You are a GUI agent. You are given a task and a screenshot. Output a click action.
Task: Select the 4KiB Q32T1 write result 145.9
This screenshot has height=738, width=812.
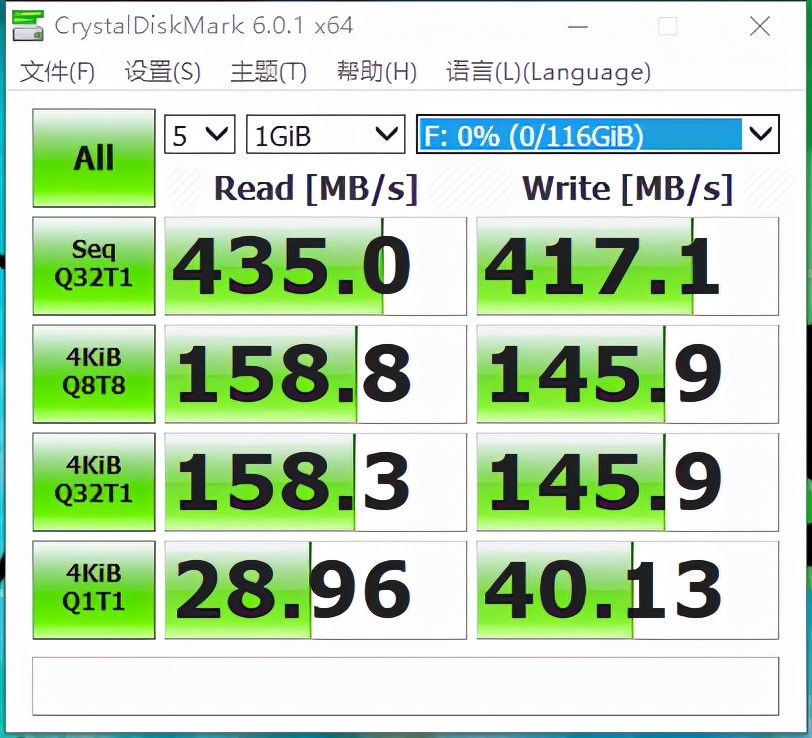(628, 482)
